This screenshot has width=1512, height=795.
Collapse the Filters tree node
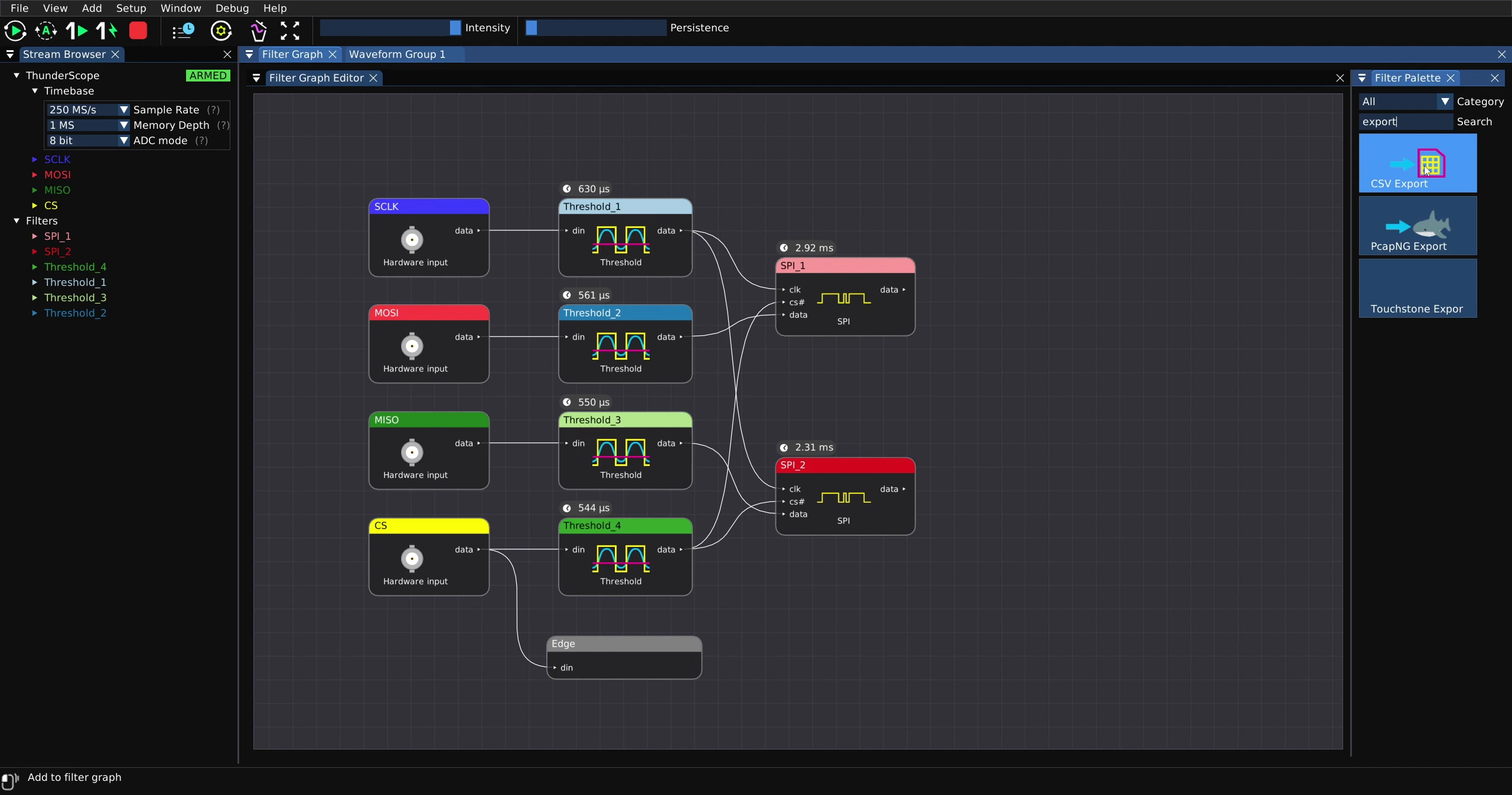point(17,221)
